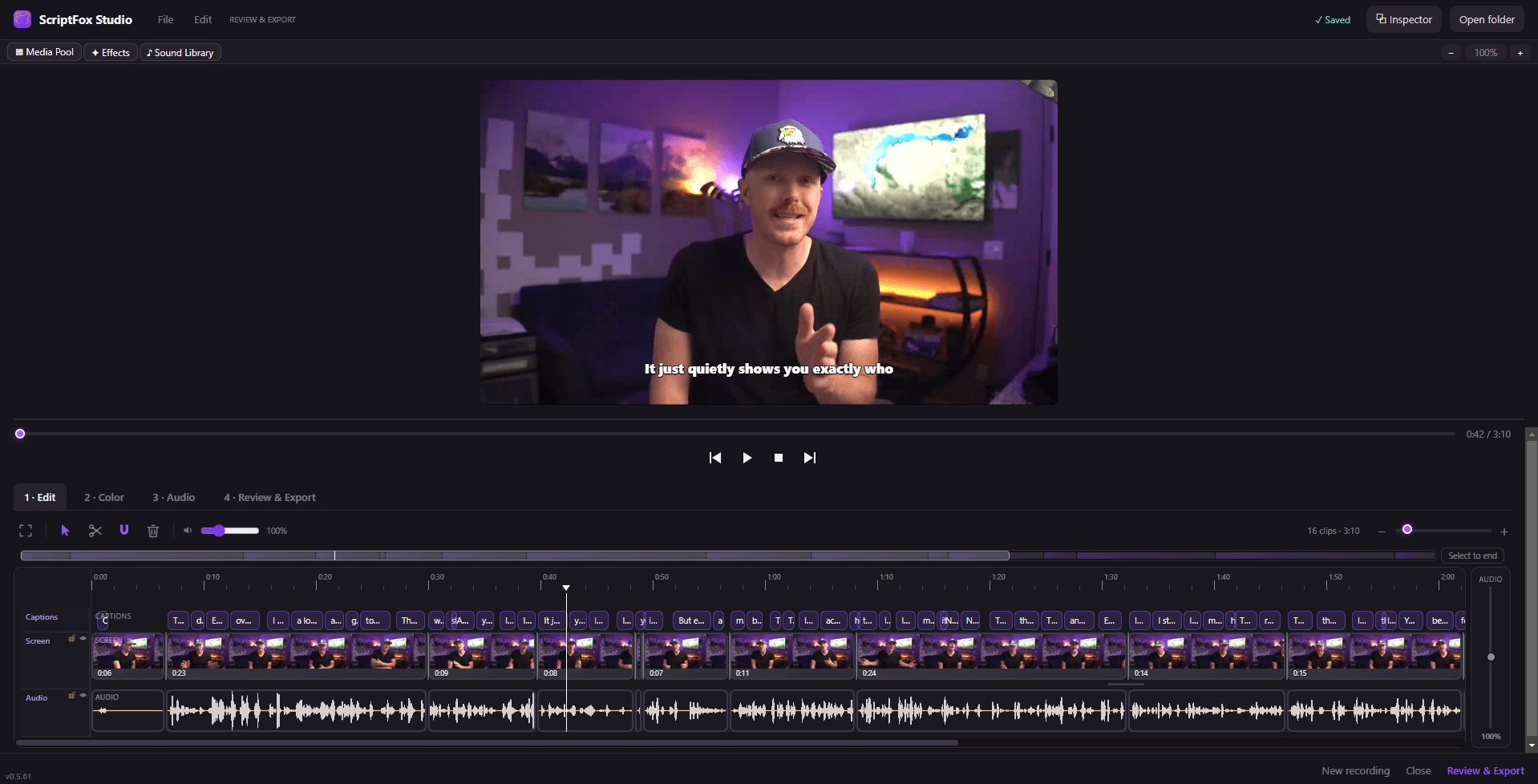Select the 0:06 screen clip

coord(128,656)
